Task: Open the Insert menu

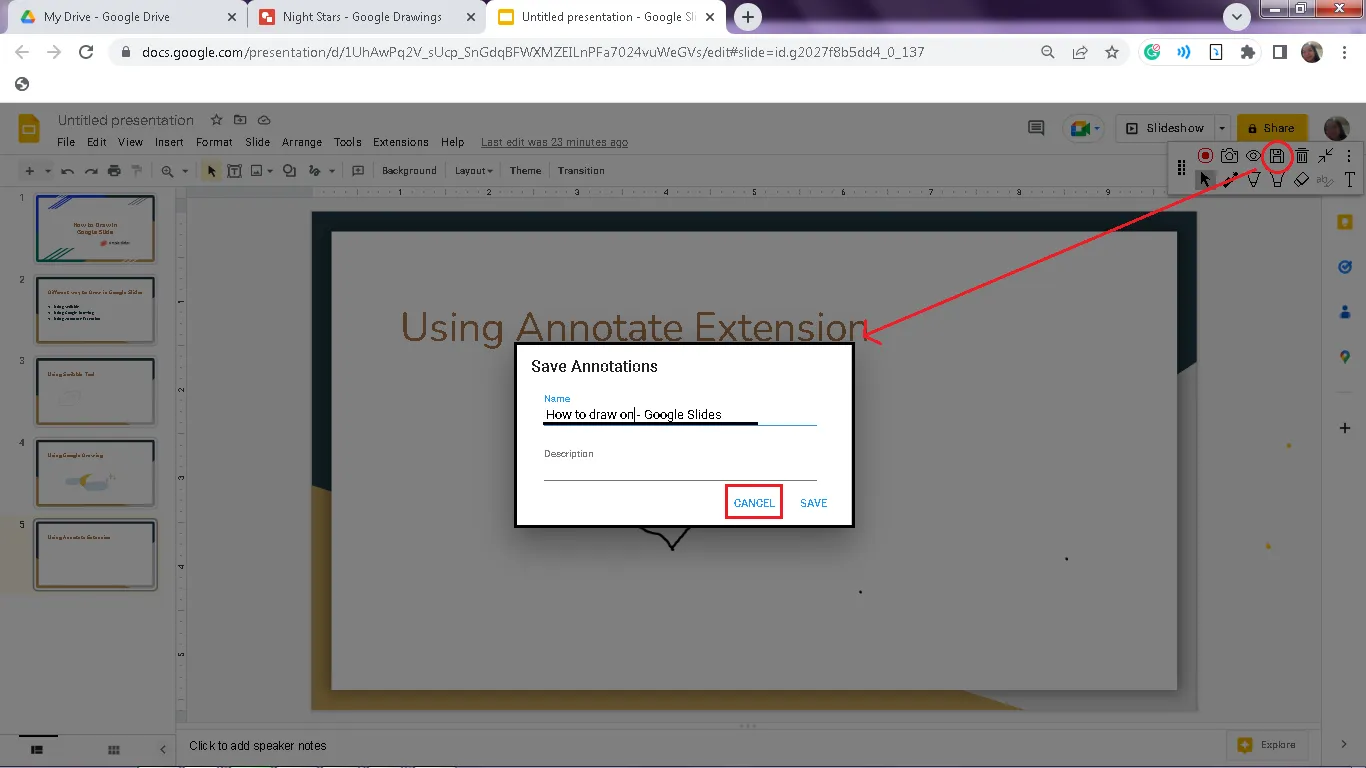Action: [x=169, y=142]
